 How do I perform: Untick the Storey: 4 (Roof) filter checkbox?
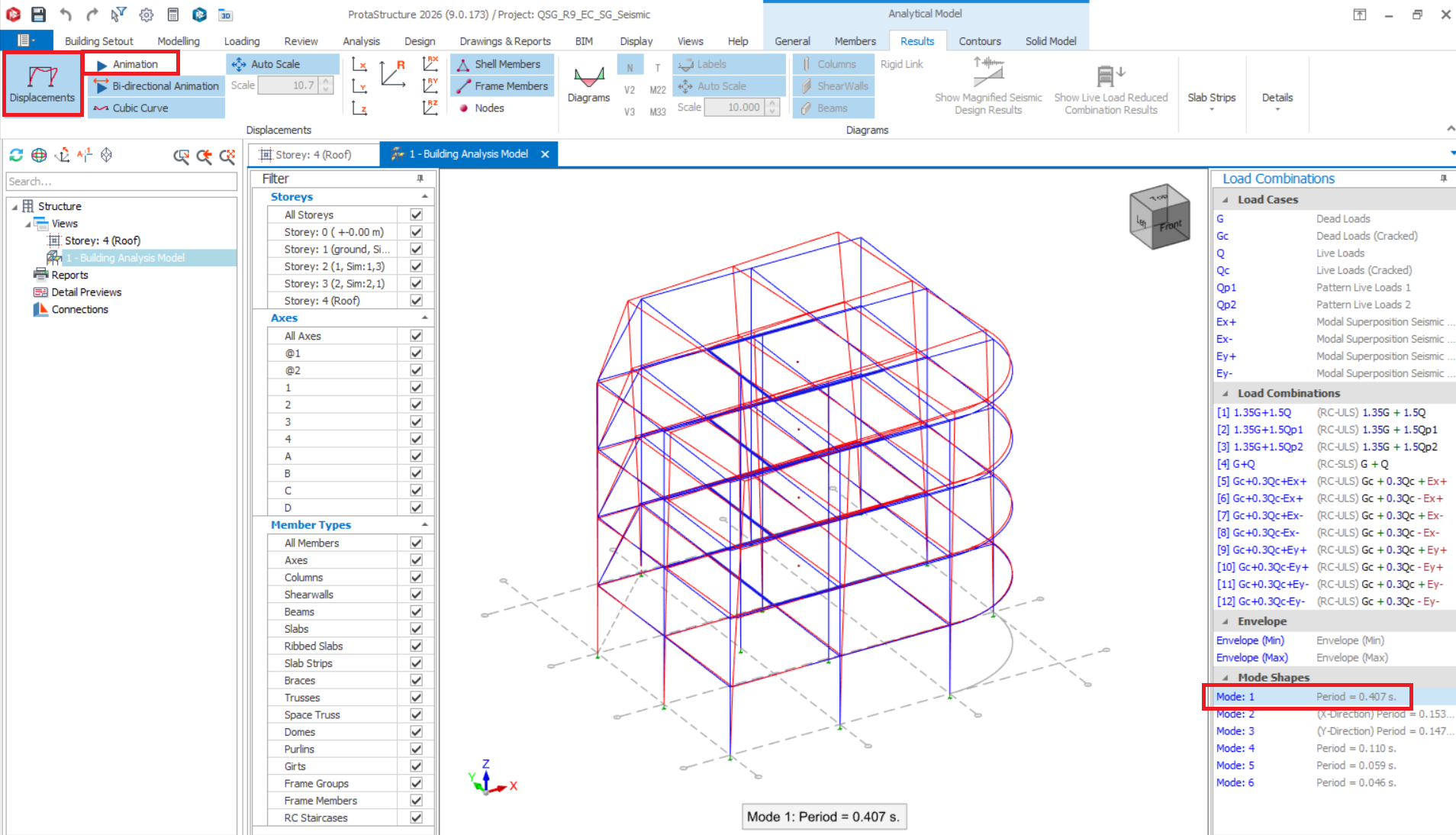click(416, 301)
